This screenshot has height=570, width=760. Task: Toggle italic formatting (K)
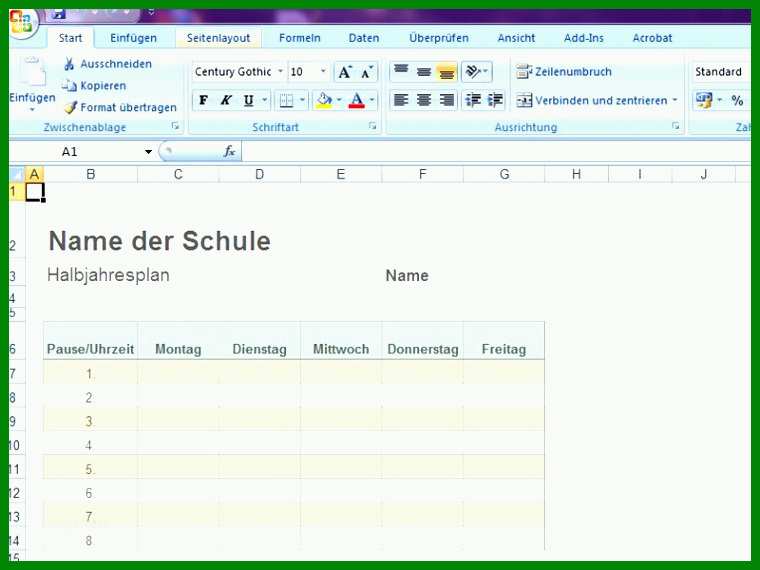tap(225, 100)
